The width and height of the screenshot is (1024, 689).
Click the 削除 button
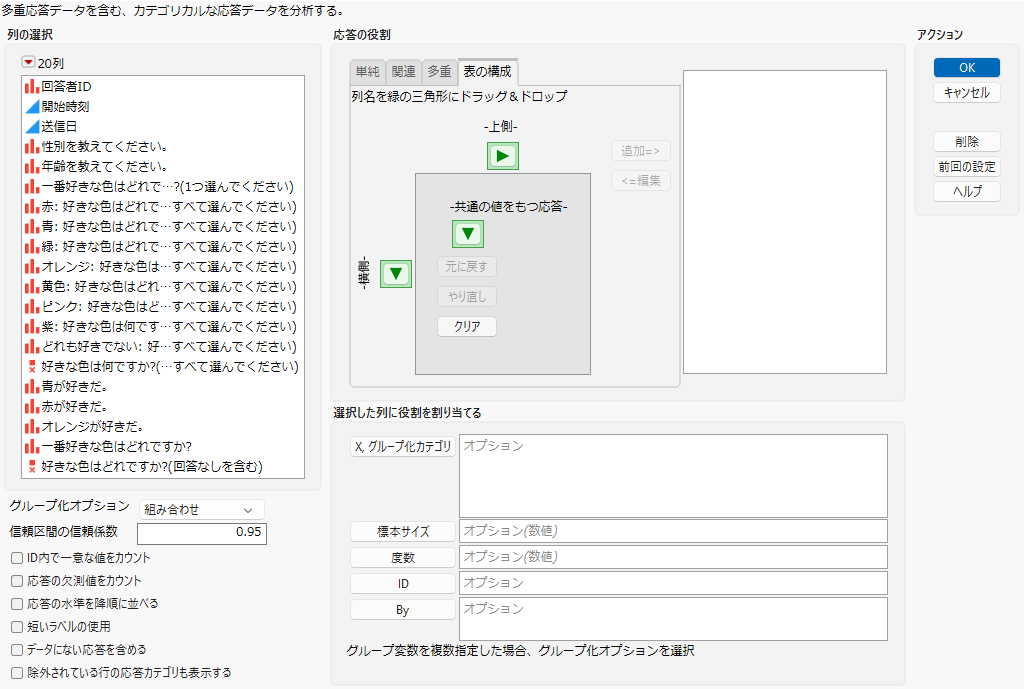tap(967, 142)
